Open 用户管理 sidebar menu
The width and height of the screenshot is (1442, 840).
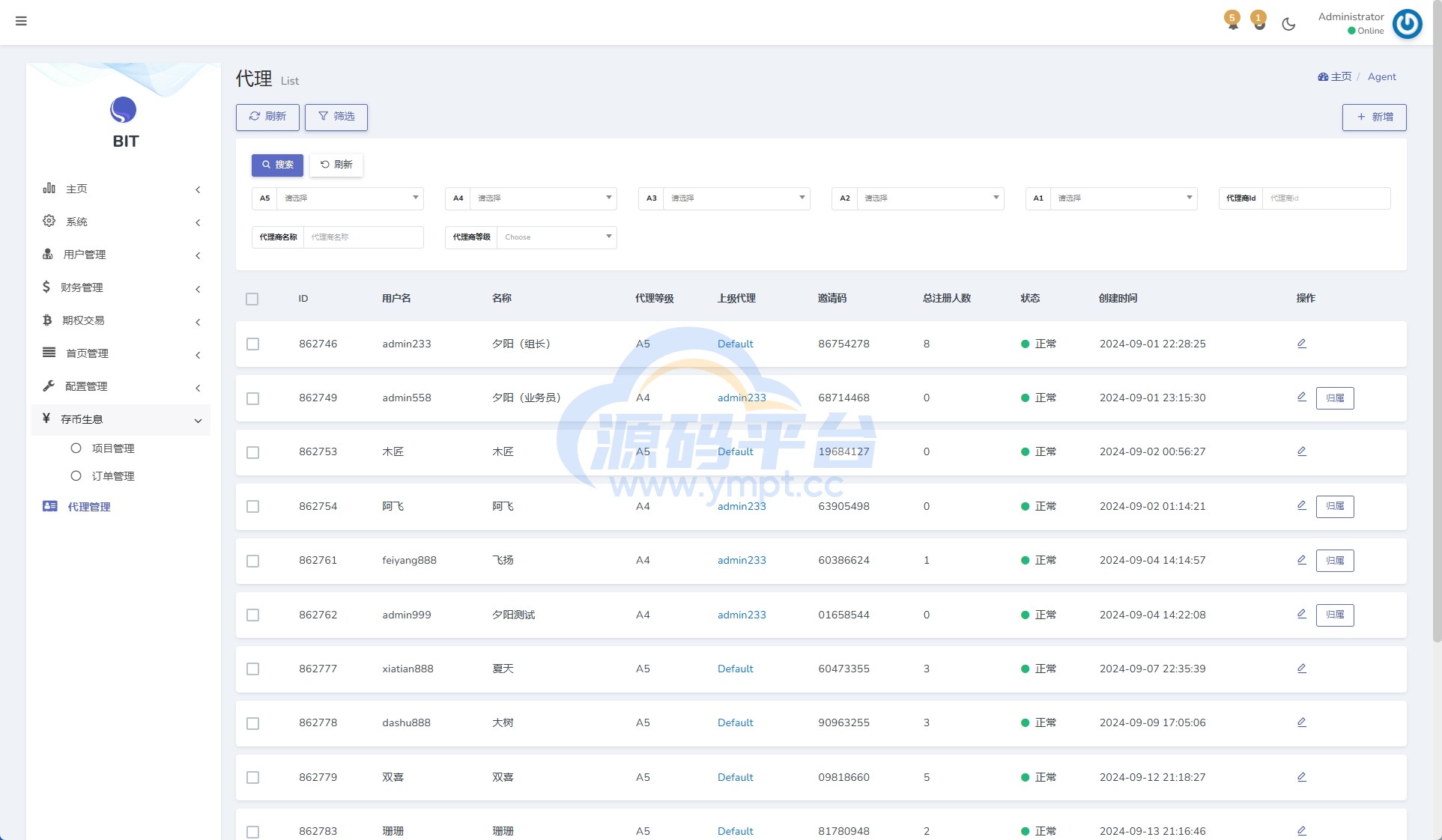pos(121,255)
